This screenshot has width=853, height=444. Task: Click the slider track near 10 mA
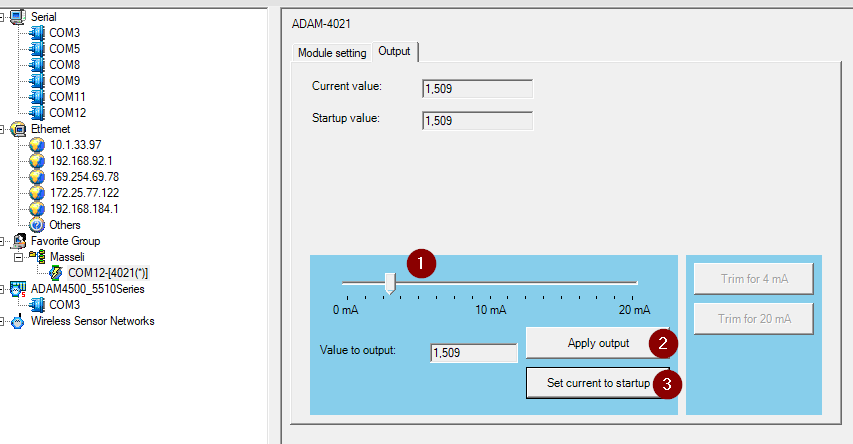[x=490, y=283]
